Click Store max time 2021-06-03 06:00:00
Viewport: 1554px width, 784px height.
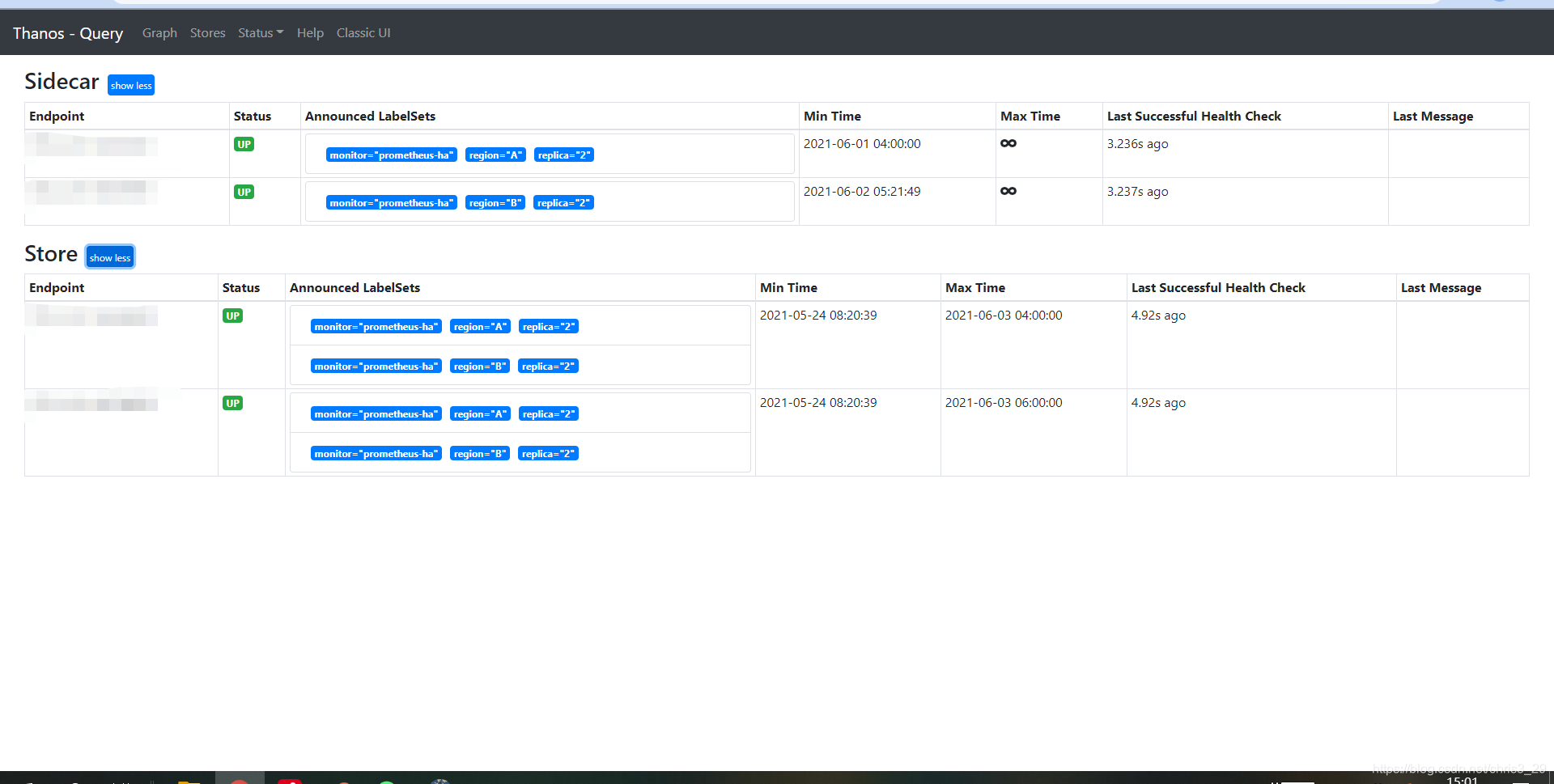pyautogui.click(x=1004, y=403)
